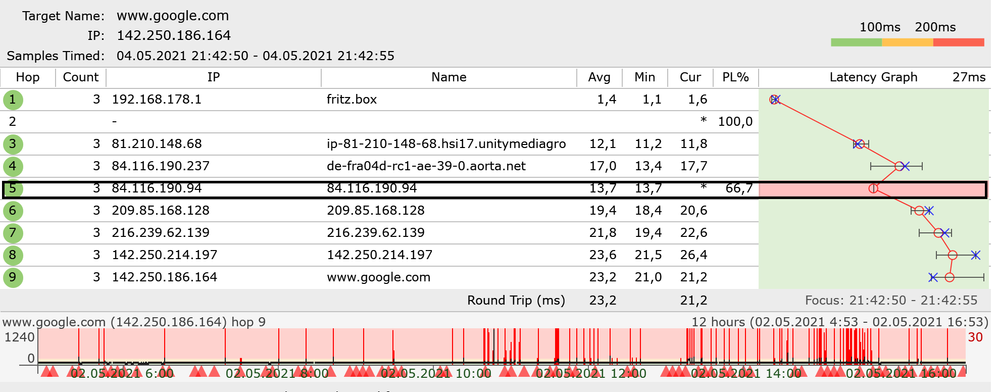Sort by the PL% column header
Viewport: 998px width, 392px height.
[736, 78]
